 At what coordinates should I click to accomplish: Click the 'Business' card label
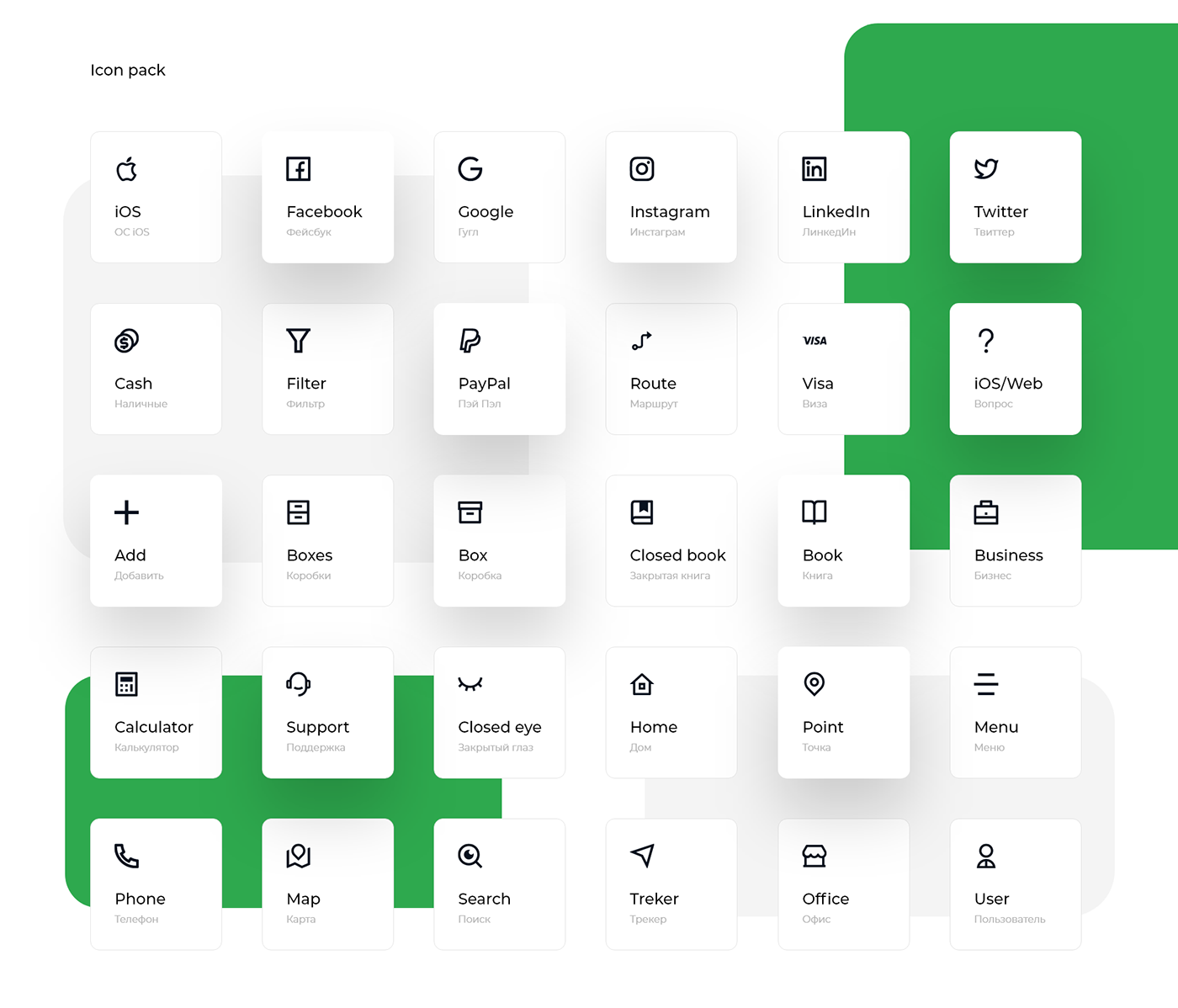1009,555
